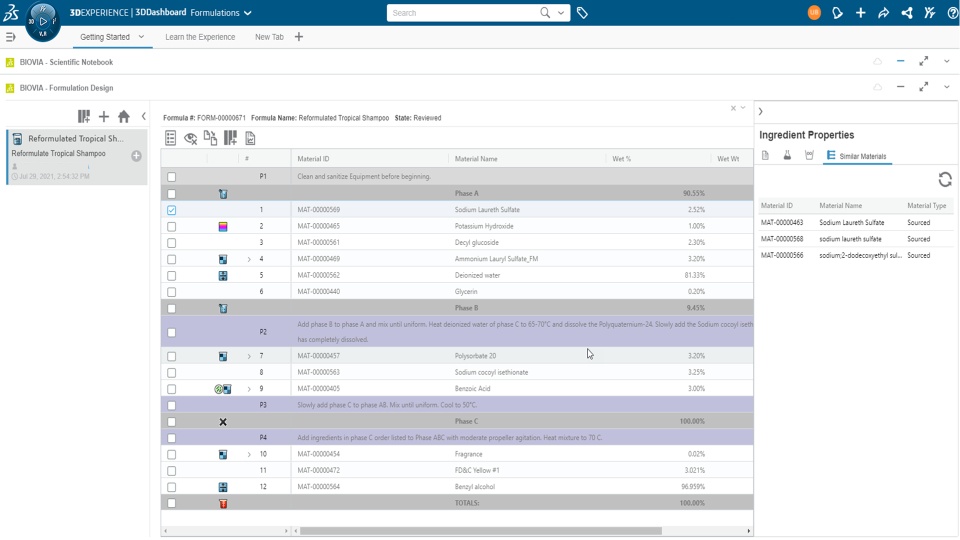Image resolution: width=960 pixels, height=540 pixels.
Task: Open the search options dropdown arrow
Action: (x=560, y=13)
